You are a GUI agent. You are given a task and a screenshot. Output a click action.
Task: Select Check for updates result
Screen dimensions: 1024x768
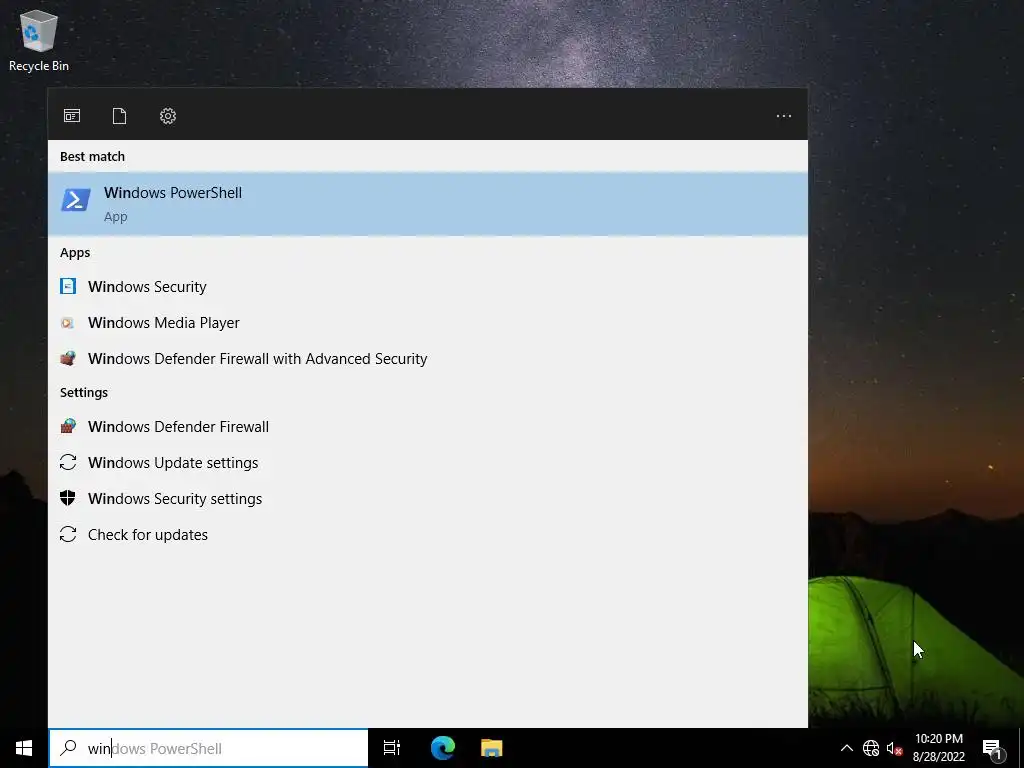(x=428, y=534)
